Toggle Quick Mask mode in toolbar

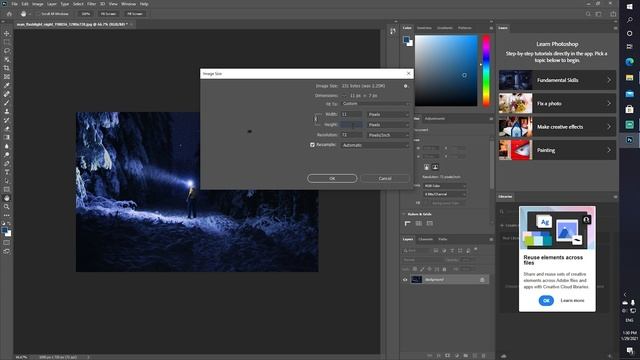click(x=7, y=242)
